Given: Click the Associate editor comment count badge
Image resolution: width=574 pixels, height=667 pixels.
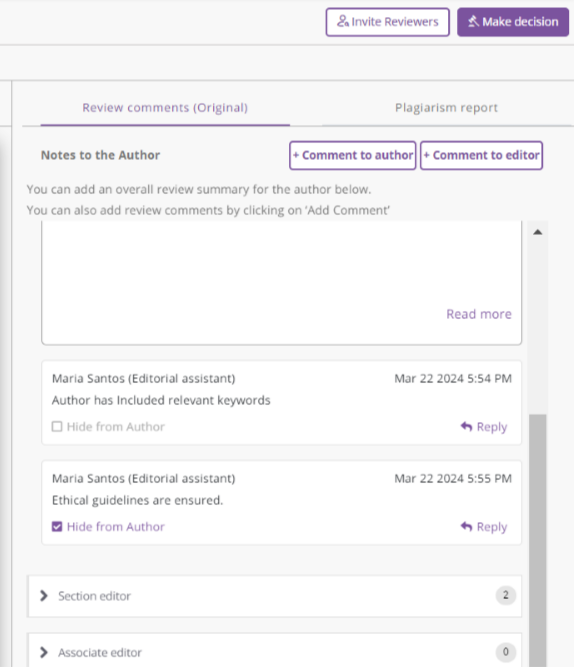Looking at the screenshot, I should tap(505, 652).
